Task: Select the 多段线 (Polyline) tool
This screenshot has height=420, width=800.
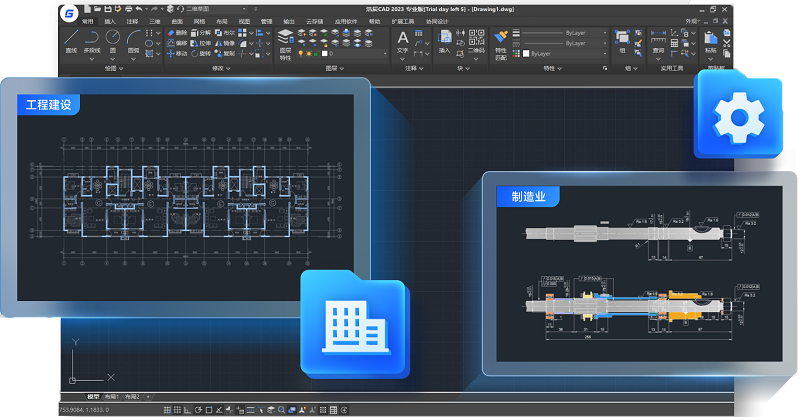Action: [93, 38]
